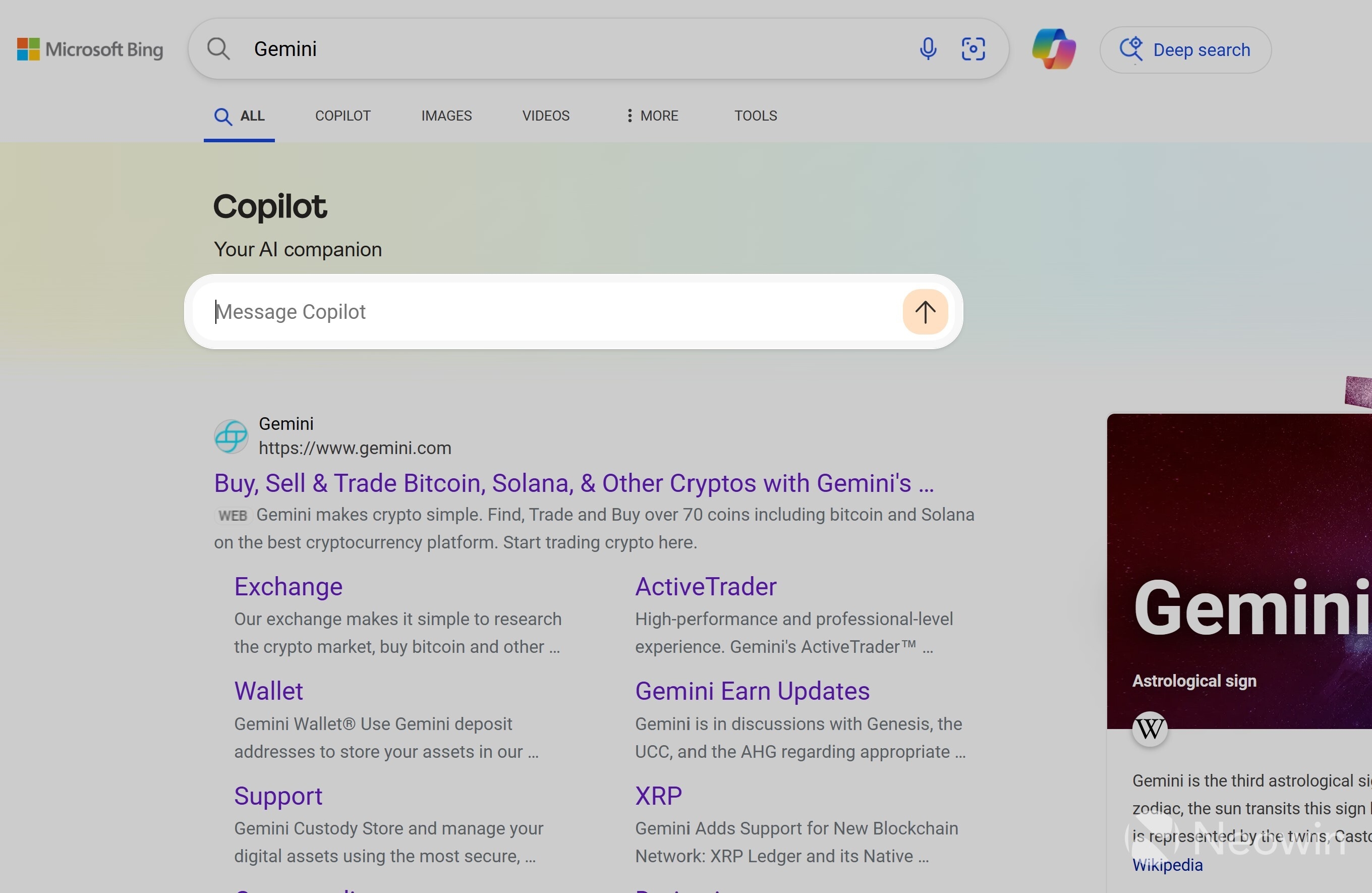Click the colorful Copilot logo icon
Screen dimensions: 1372x893
[x=1053, y=49]
